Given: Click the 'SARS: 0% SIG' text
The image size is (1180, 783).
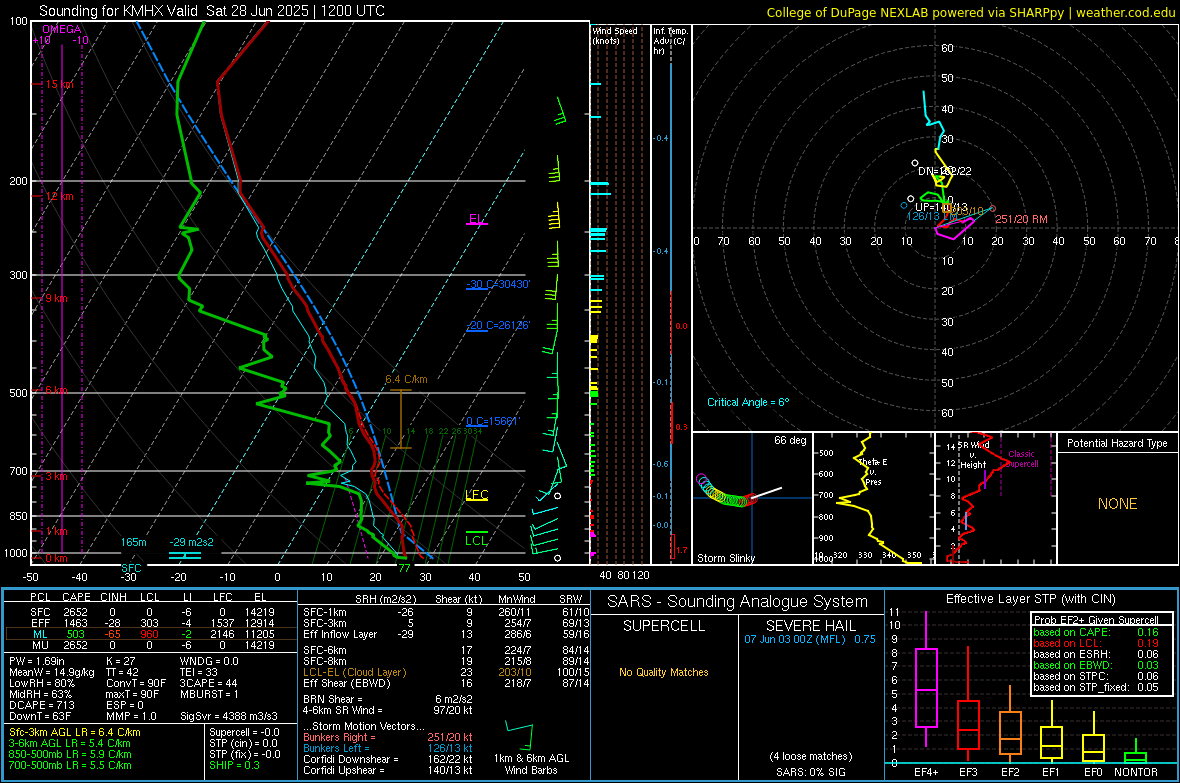Looking at the screenshot, I should click(811, 772).
